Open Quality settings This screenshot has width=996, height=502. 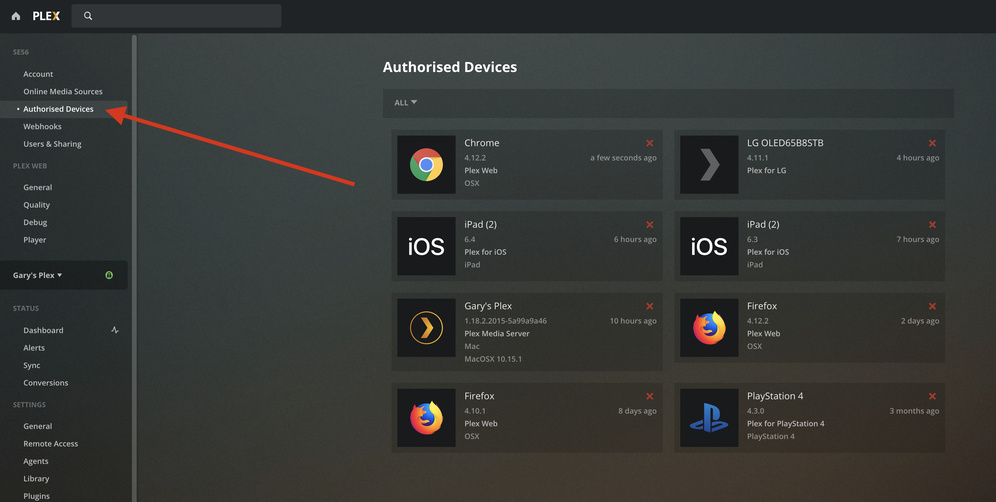(x=36, y=205)
